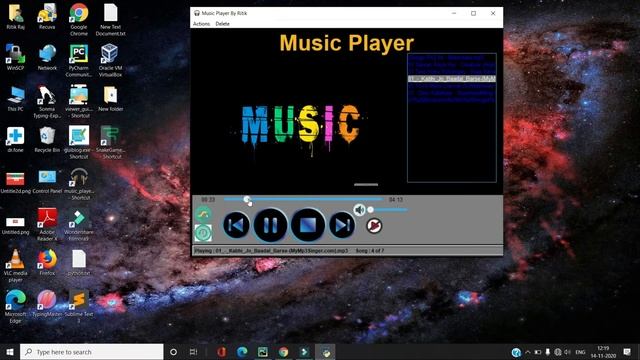
Task: Open Task View from the taskbar
Action: pyautogui.click(x=193, y=352)
